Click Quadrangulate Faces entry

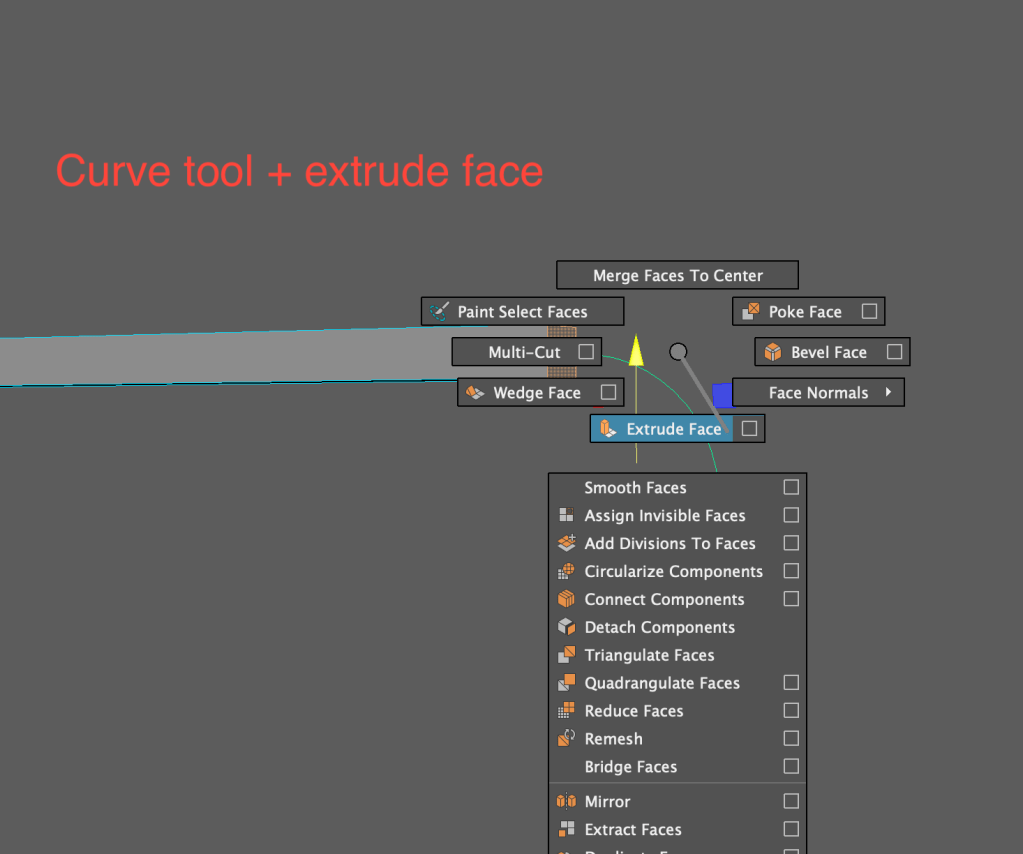click(x=661, y=684)
